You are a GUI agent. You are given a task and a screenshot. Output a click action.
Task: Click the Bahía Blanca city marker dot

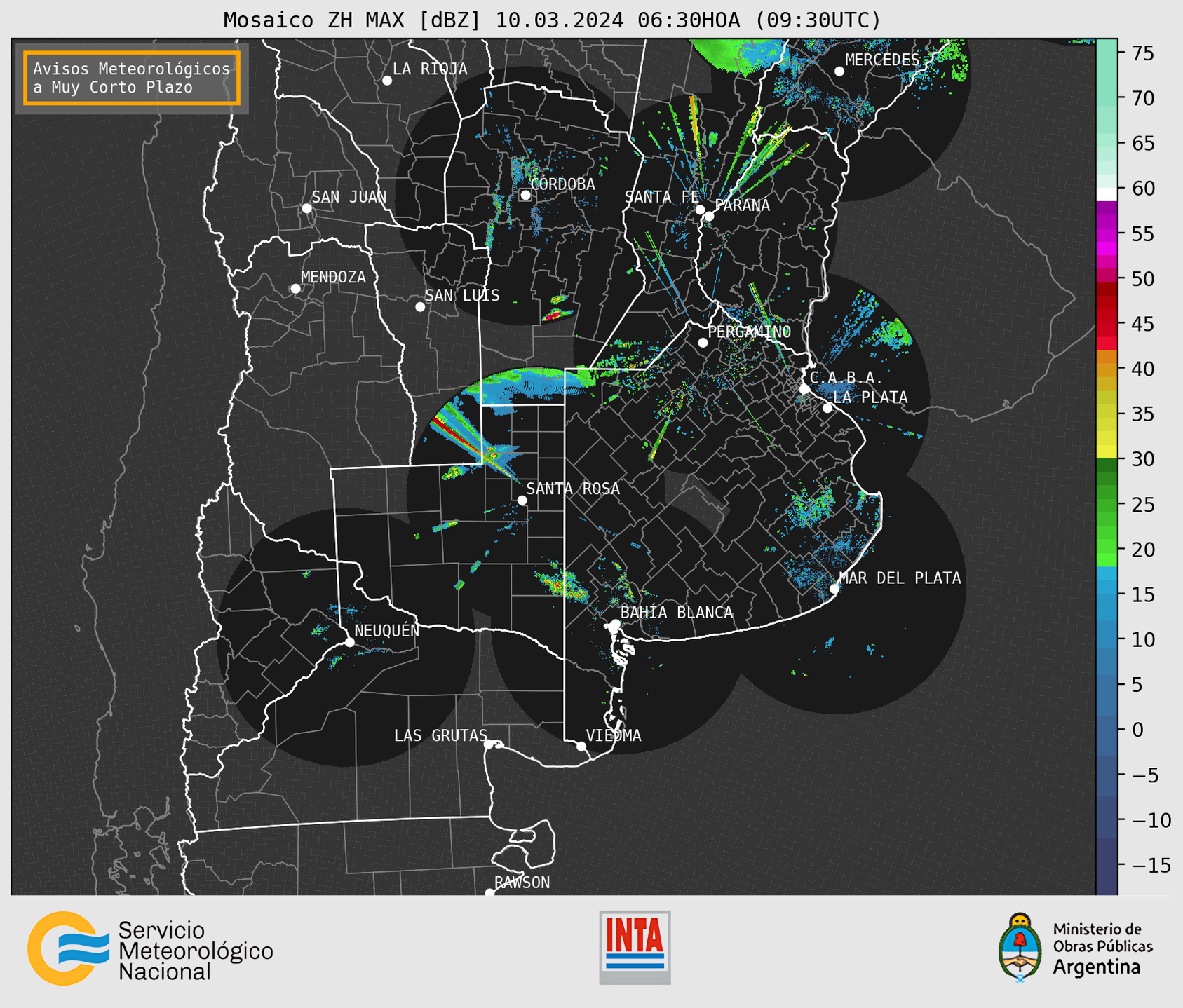point(615,624)
